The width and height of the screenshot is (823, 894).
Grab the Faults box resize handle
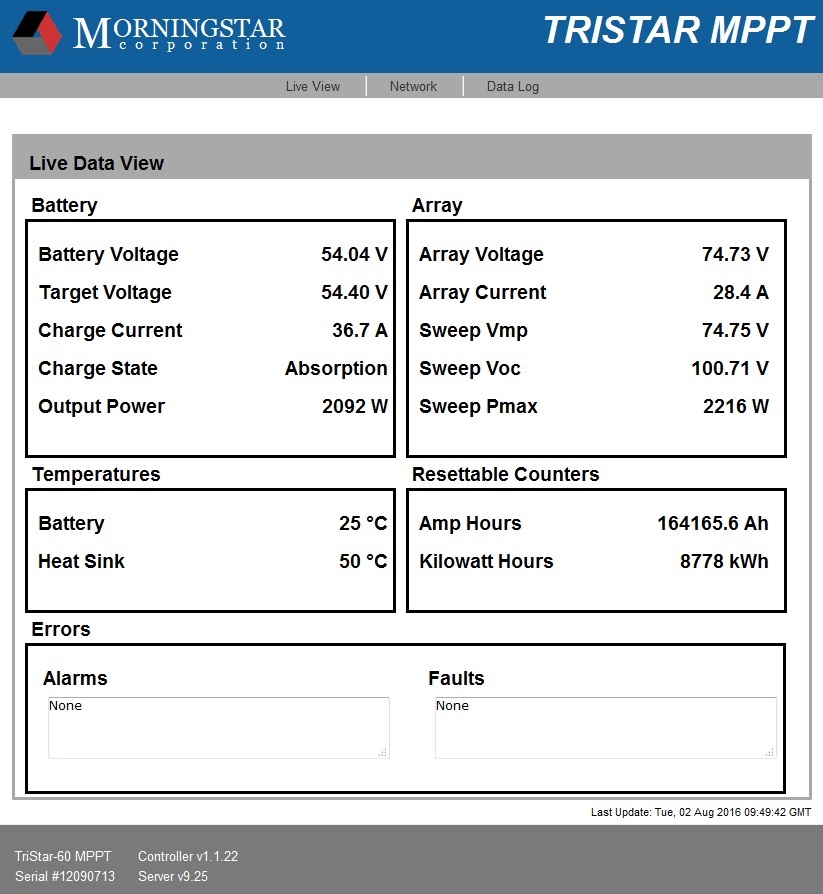click(770, 753)
